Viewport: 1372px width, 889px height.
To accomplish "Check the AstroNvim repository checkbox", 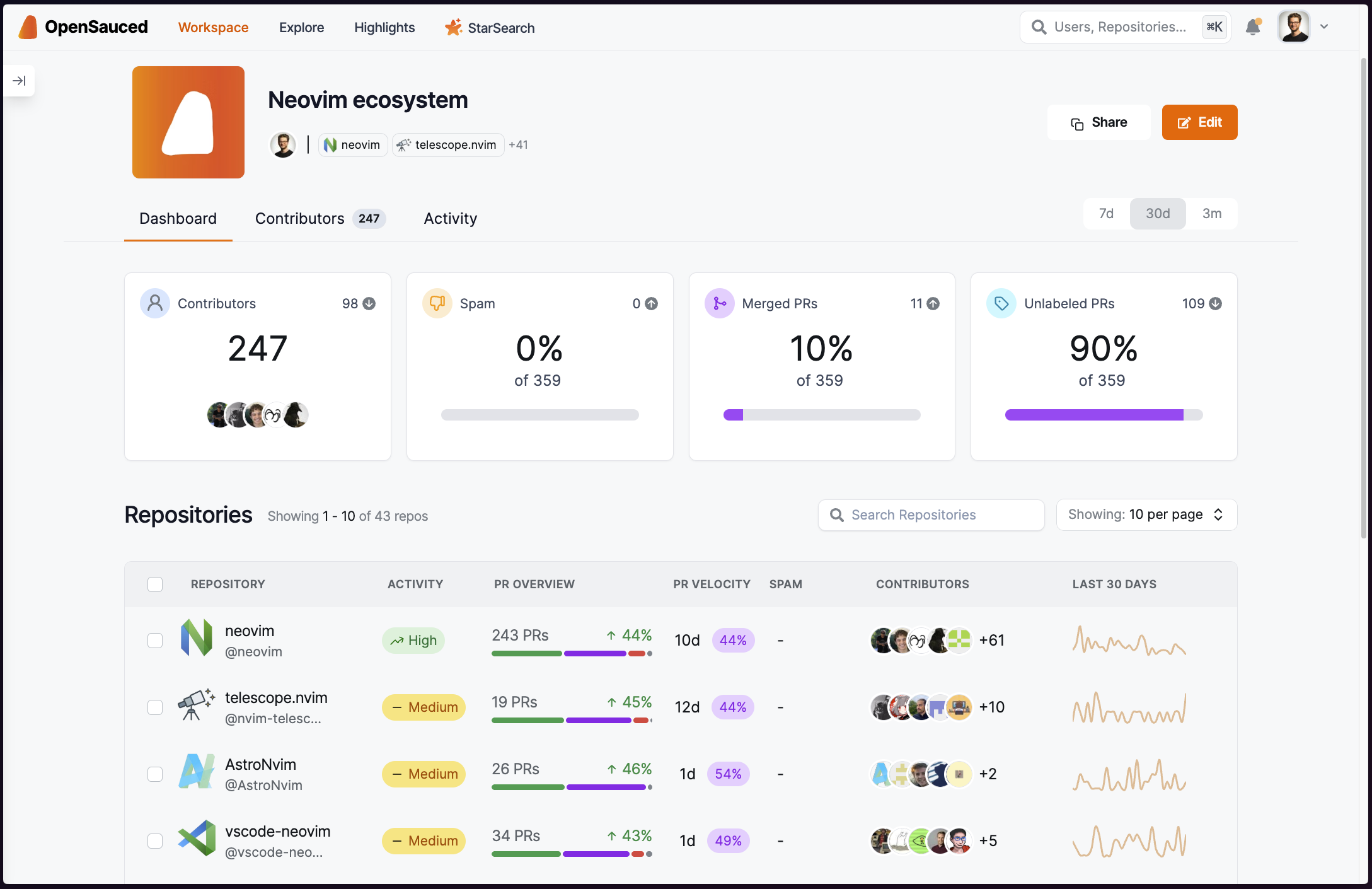I will (155, 774).
